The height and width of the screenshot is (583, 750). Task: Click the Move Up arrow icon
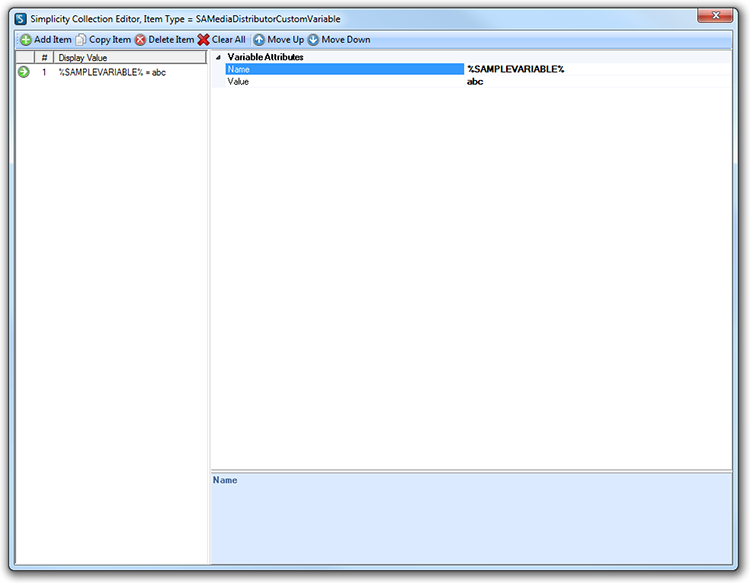[x=259, y=40]
